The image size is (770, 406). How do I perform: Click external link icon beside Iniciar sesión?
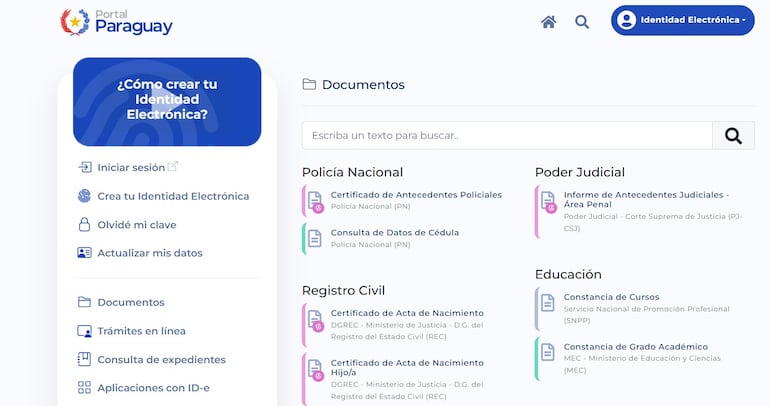(x=172, y=166)
